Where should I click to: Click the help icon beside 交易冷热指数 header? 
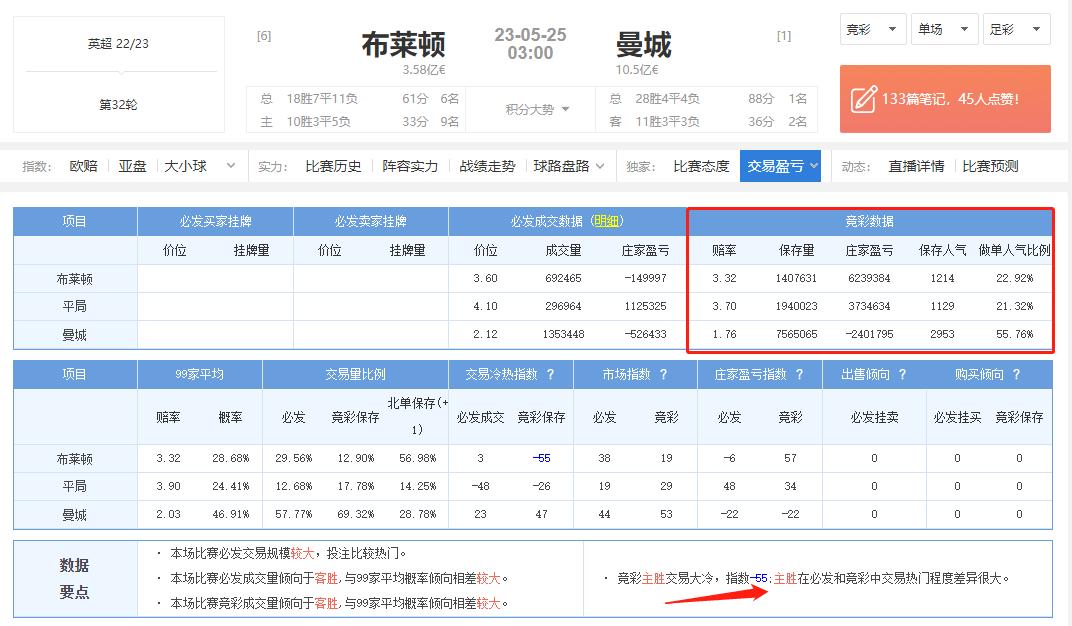tap(550, 374)
